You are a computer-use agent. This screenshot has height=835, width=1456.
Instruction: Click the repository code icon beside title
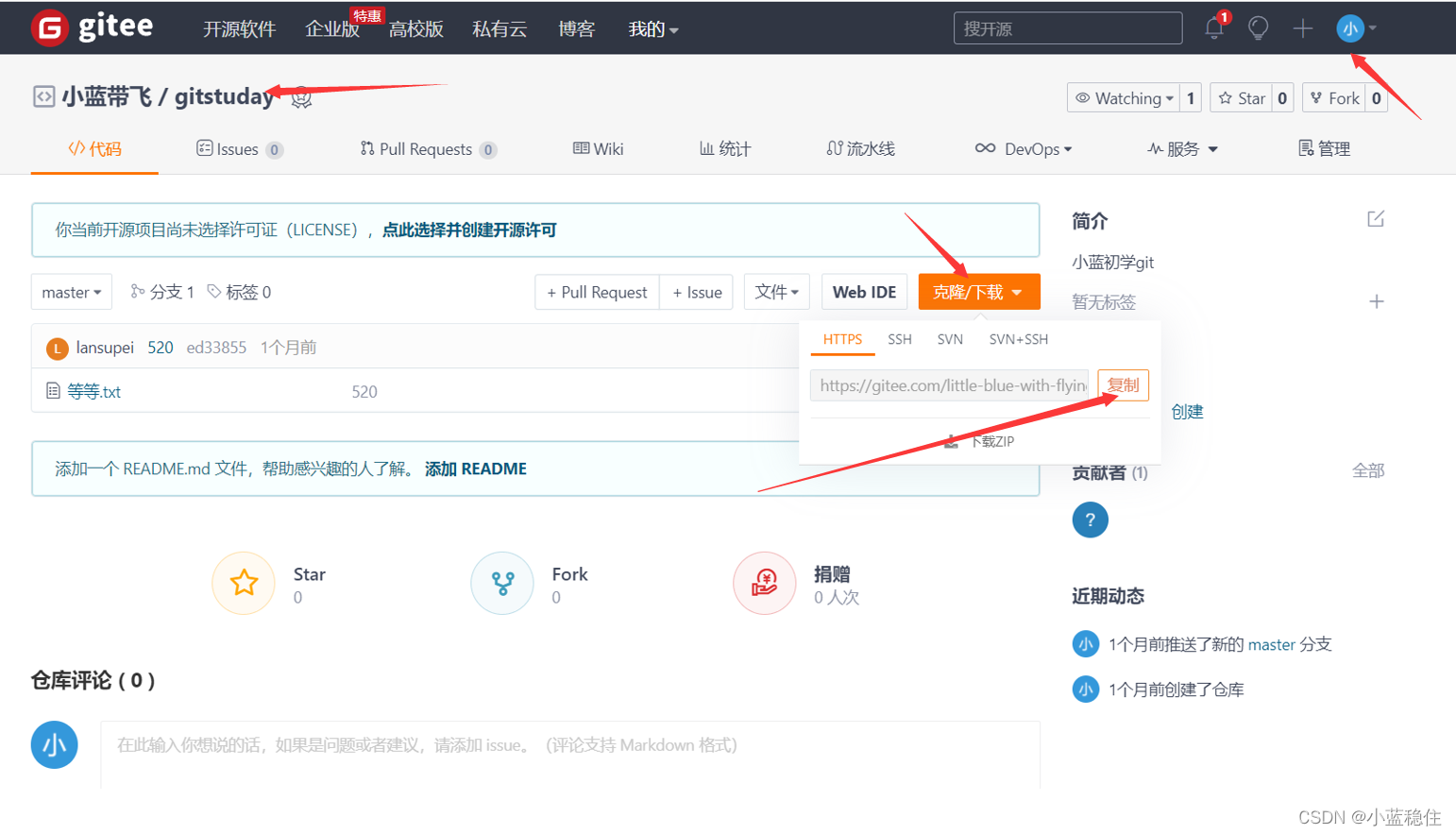[43, 96]
